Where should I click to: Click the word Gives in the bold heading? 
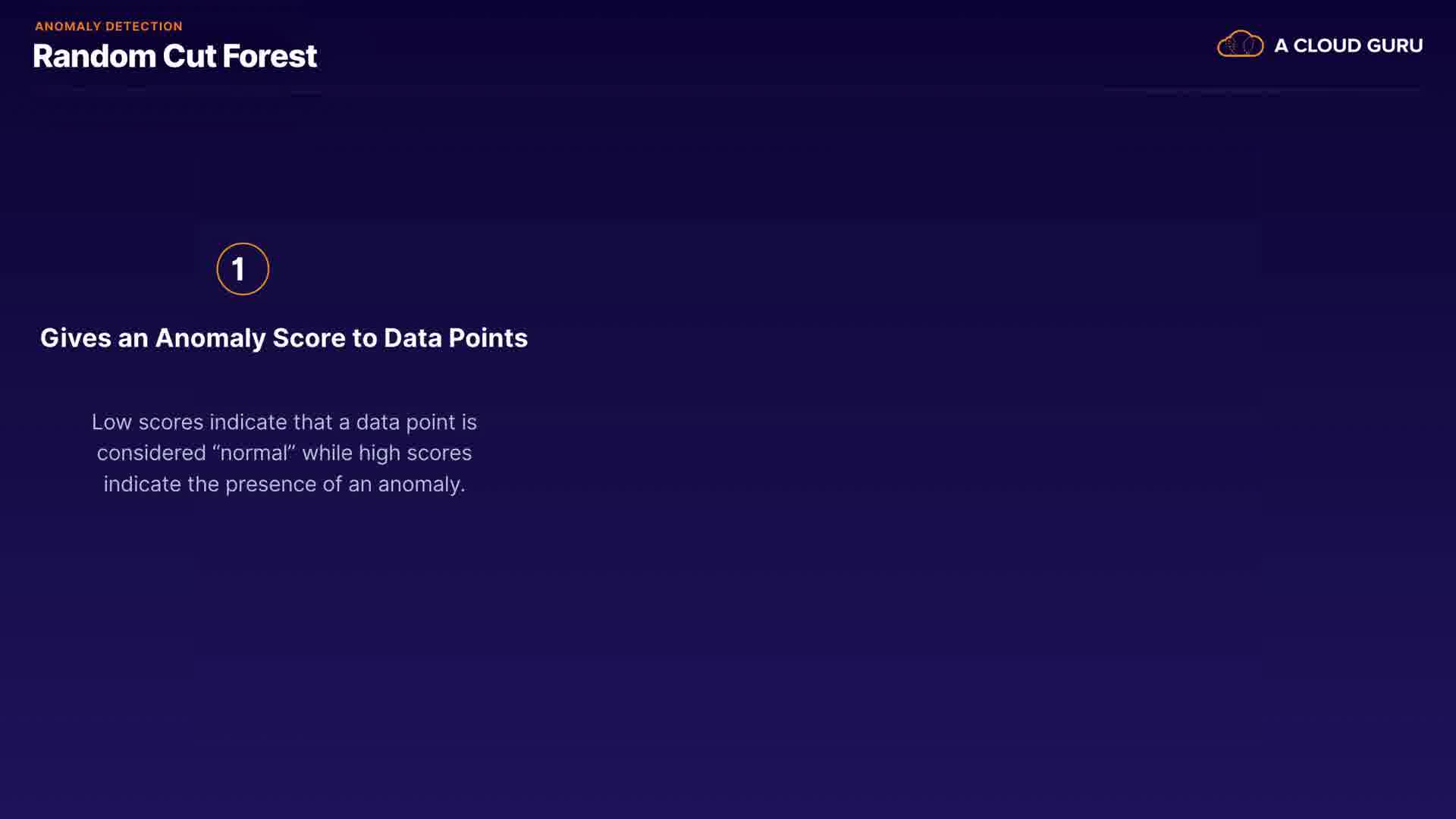pyautogui.click(x=76, y=338)
